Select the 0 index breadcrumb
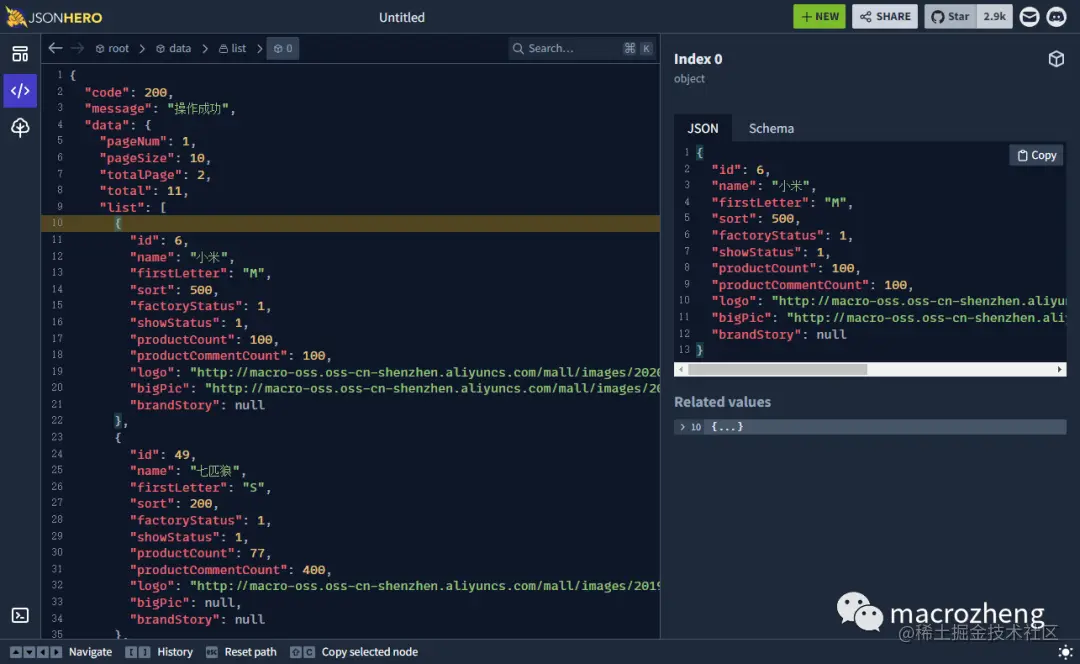Viewport: 1080px width, 664px height. coord(282,48)
